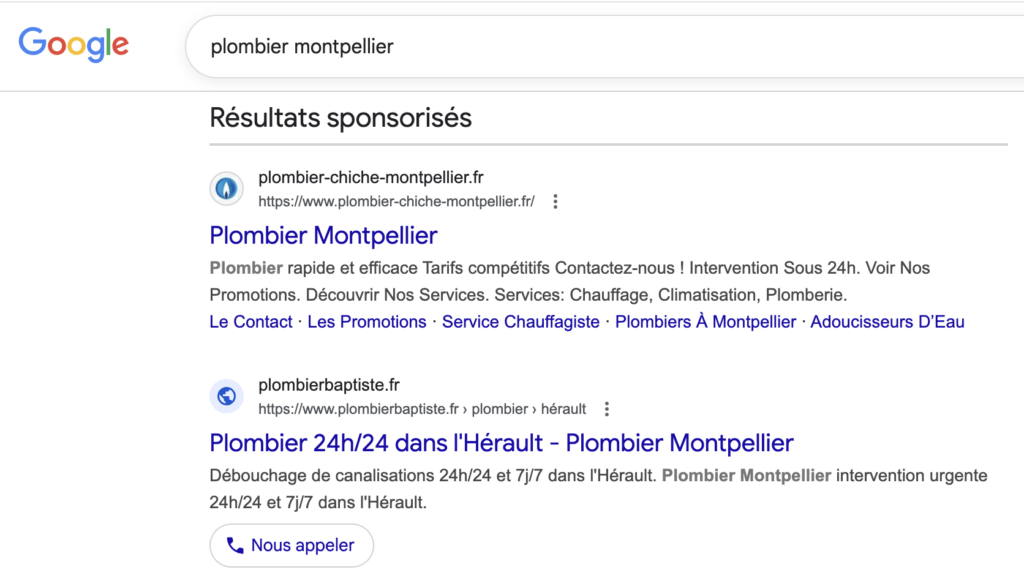This screenshot has height=578, width=1024.
Task: Click the Google logo
Action: coord(73,45)
